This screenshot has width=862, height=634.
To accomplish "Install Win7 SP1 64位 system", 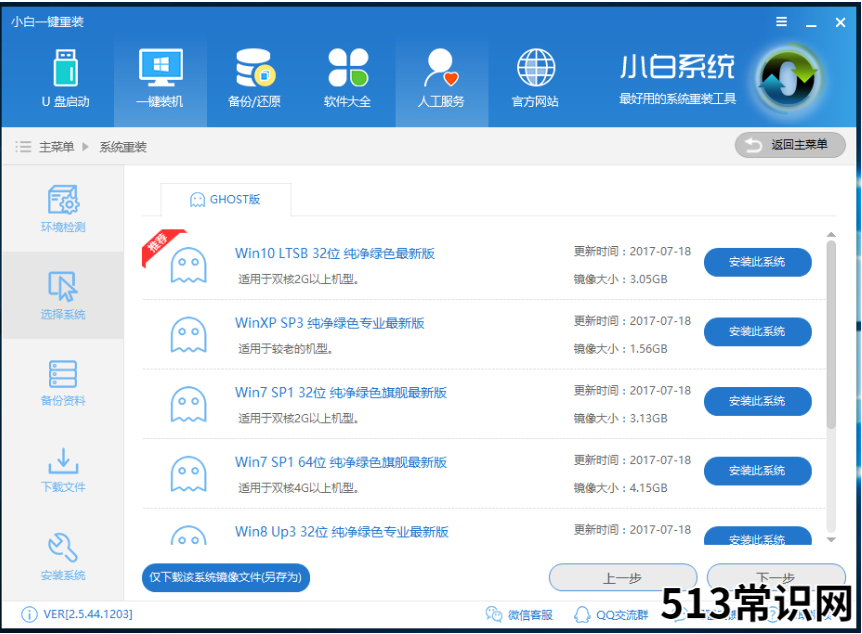I will [x=758, y=471].
